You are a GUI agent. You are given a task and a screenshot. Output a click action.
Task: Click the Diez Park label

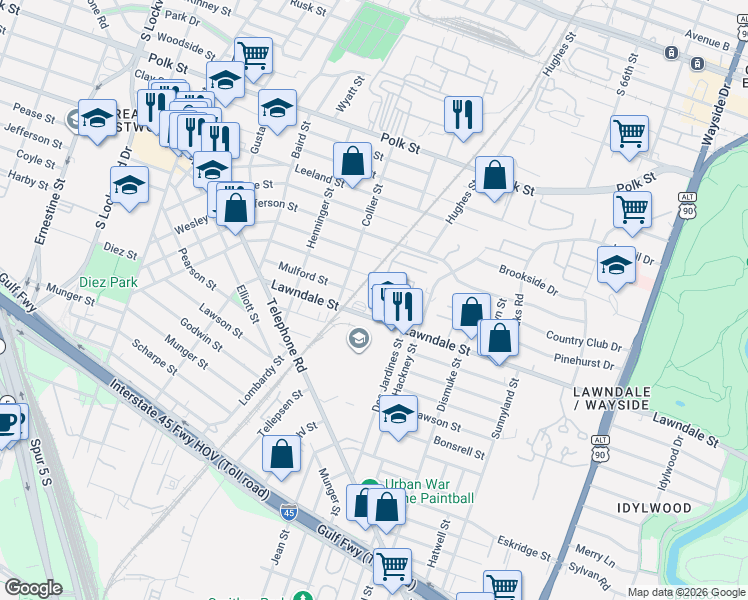click(108, 282)
